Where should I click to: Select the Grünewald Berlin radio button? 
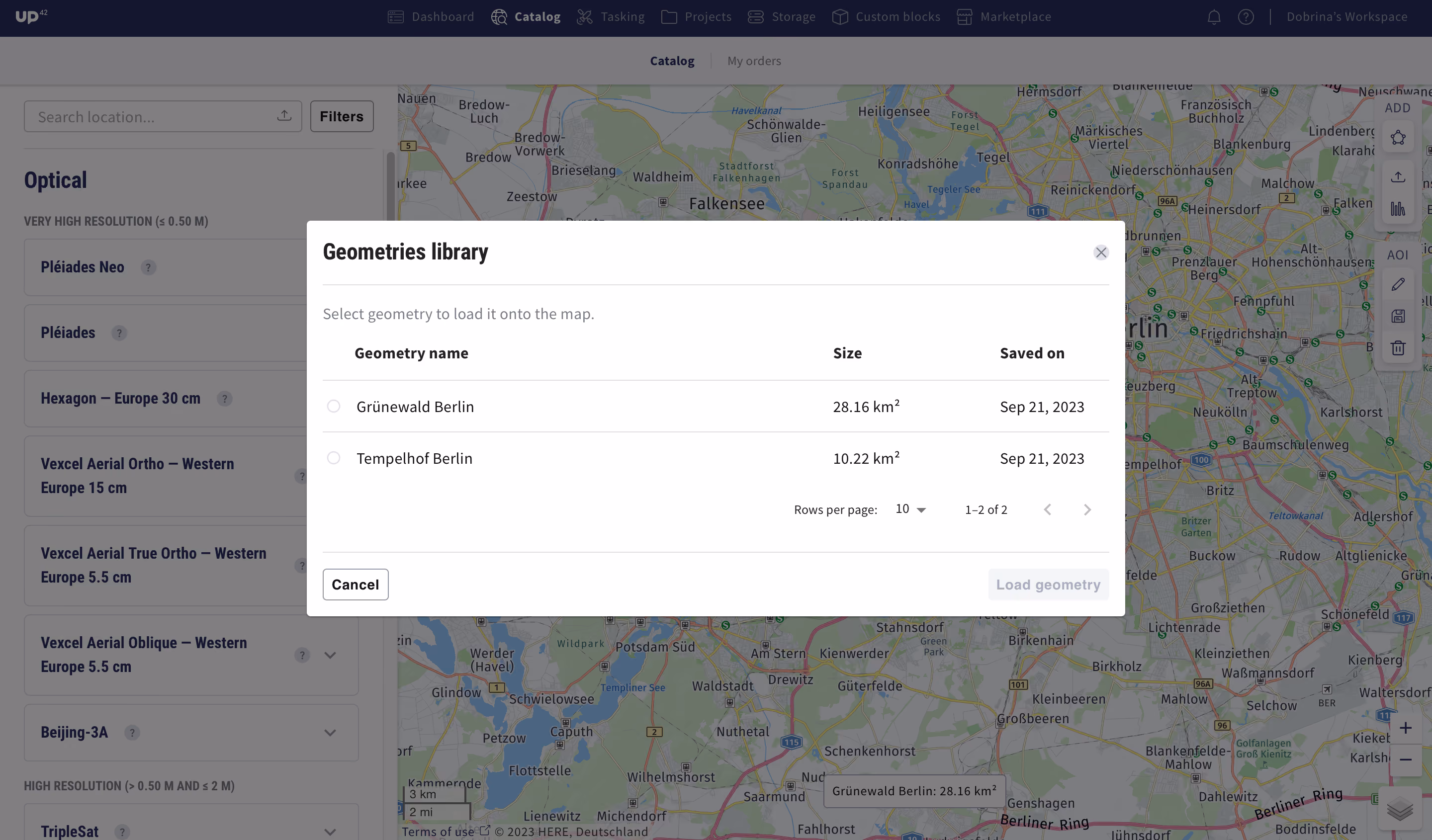click(x=334, y=406)
